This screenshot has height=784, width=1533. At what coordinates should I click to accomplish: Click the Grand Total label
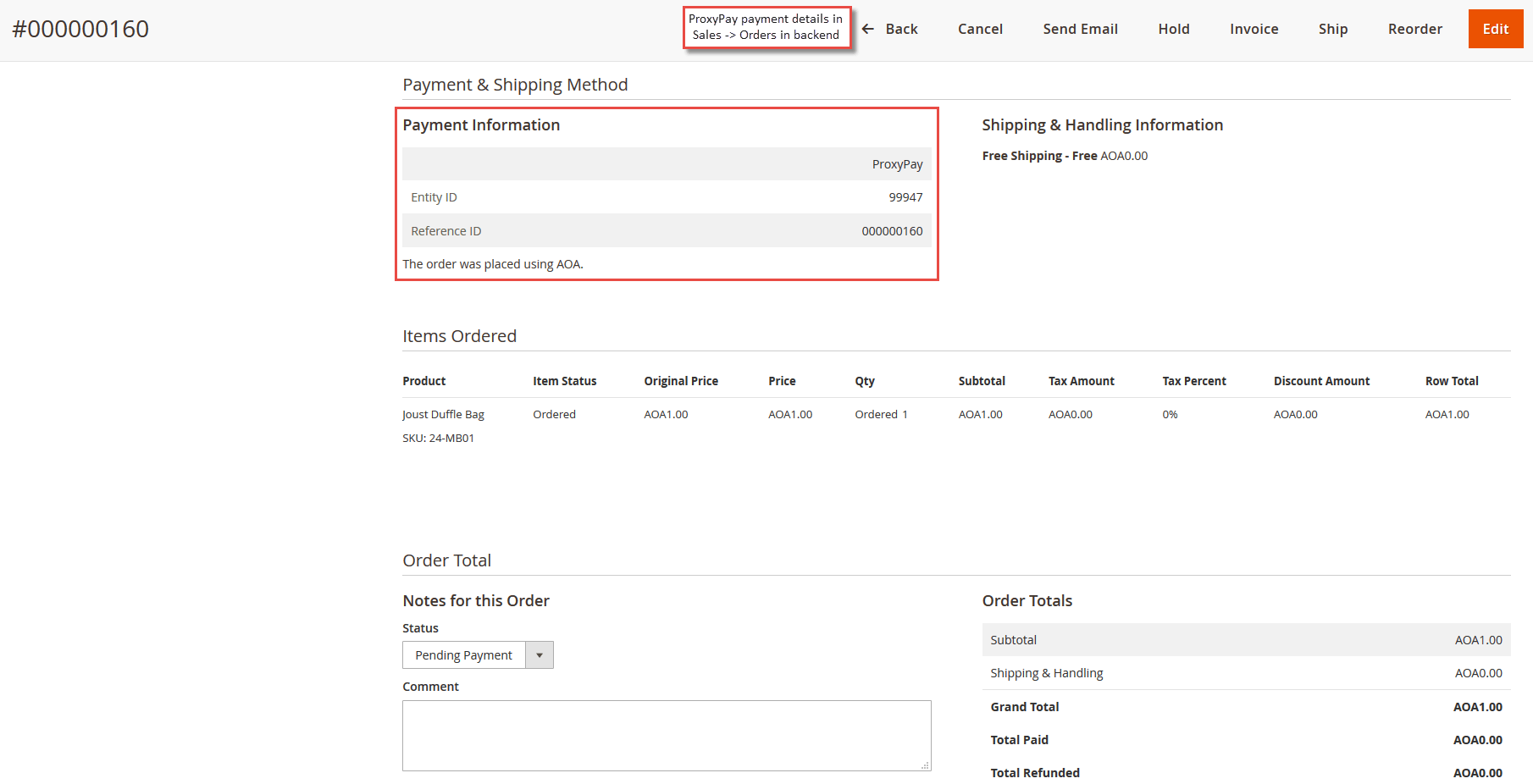(x=1025, y=707)
